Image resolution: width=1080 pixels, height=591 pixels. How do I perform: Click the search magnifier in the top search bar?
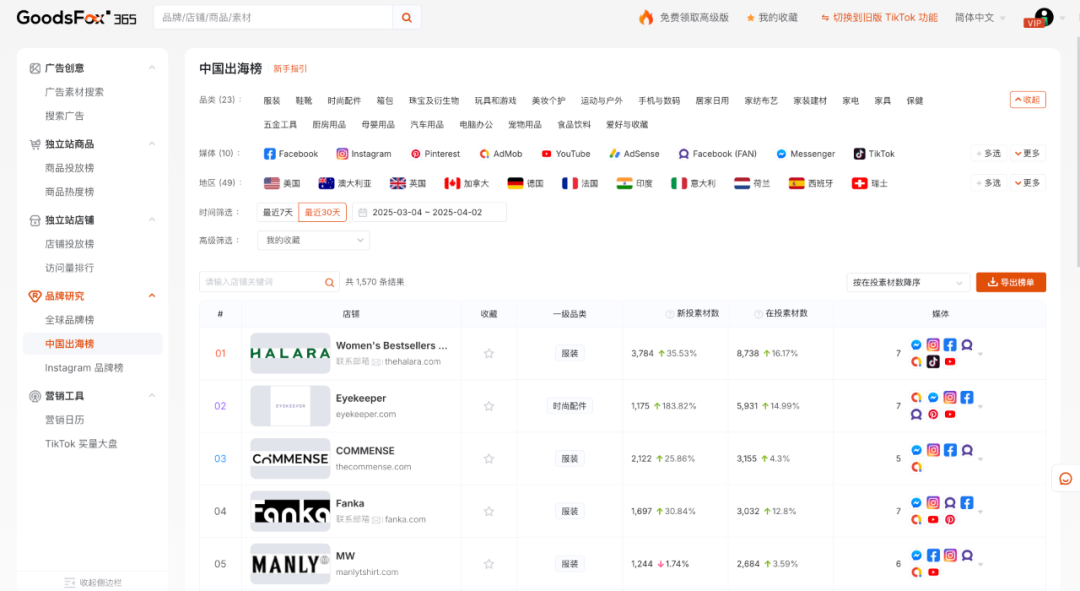tap(406, 17)
